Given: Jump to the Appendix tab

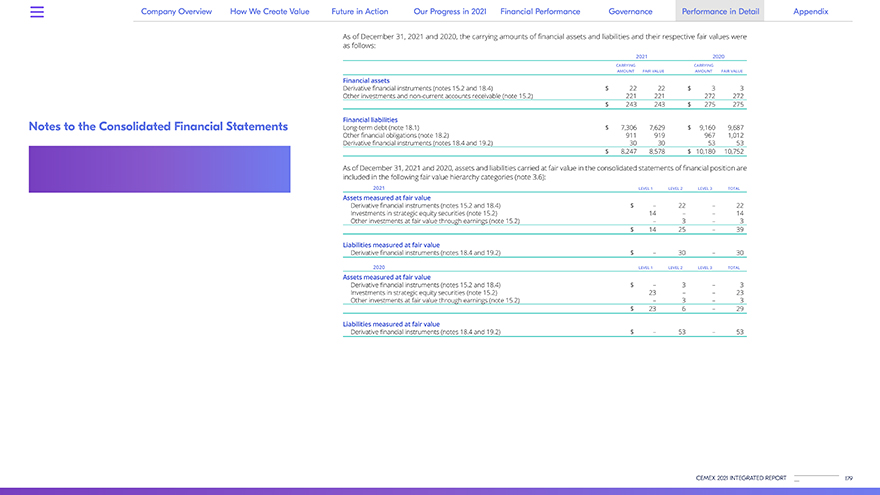Looking at the screenshot, I should click(810, 11).
